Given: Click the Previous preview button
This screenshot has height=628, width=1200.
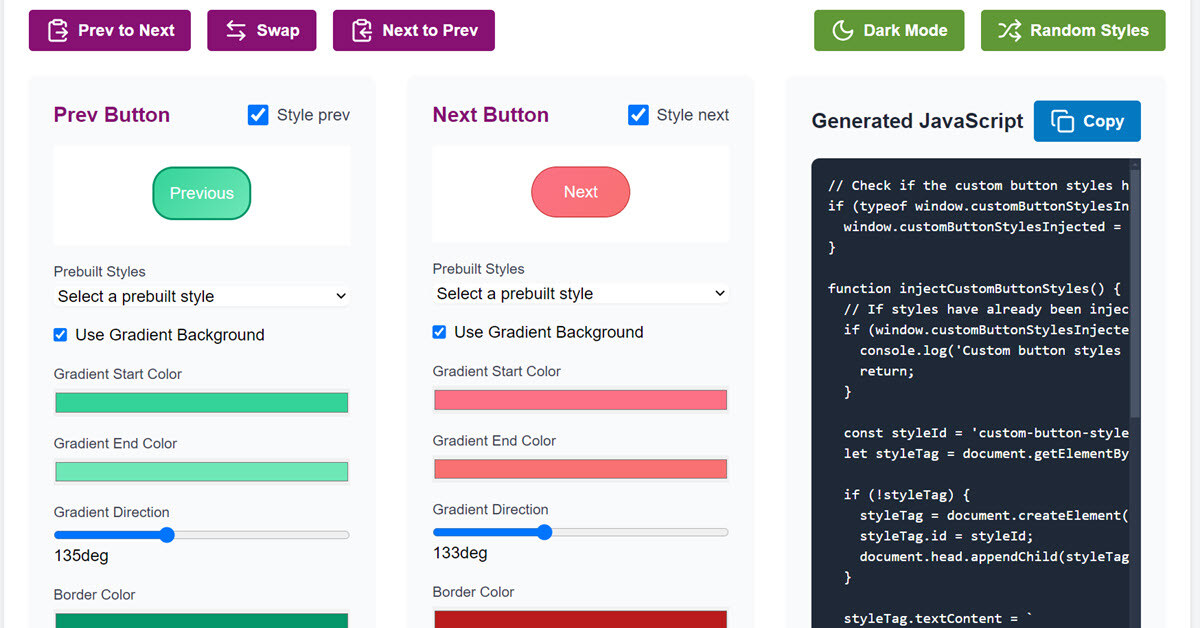Looking at the screenshot, I should (x=201, y=193).
